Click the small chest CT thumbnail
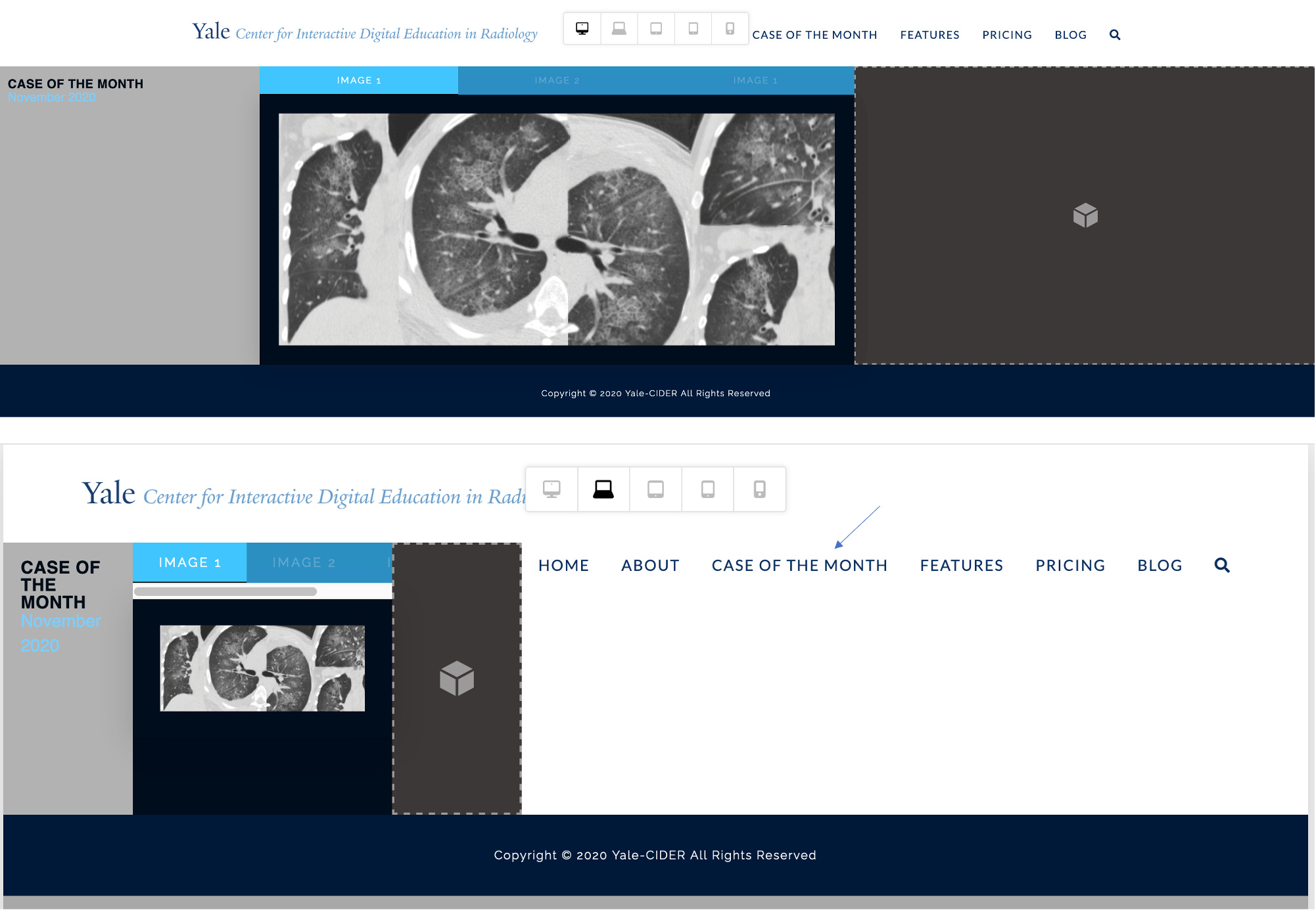Viewport: 1316px width, 910px height. coord(262,668)
